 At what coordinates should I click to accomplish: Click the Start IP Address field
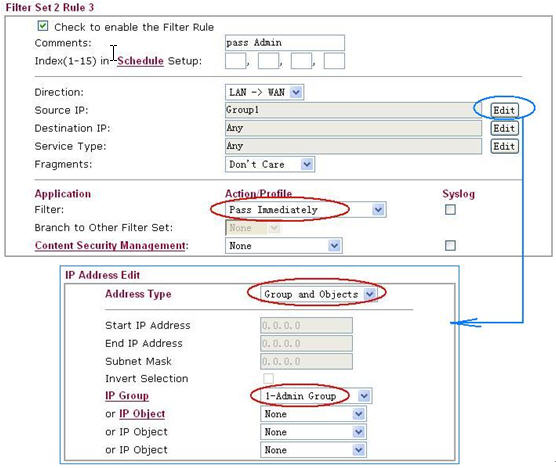(306, 325)
